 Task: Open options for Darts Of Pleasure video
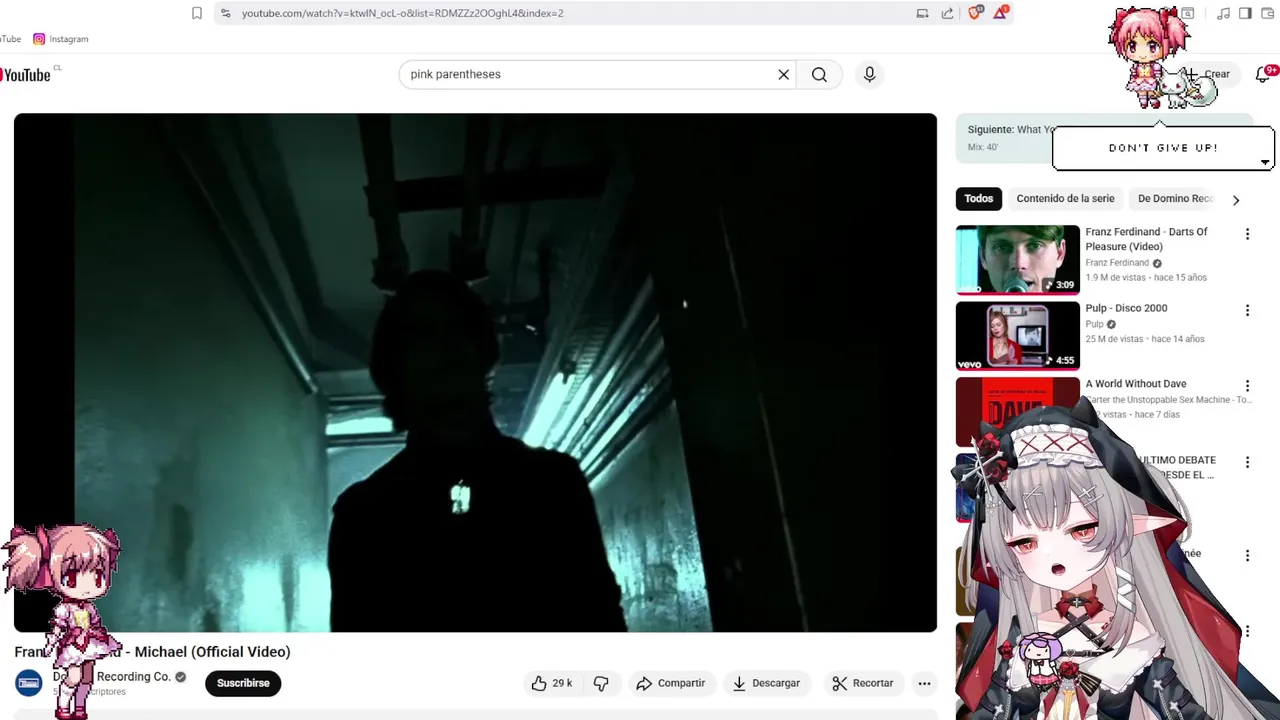pyautogui.click(x=1247, y=234)
